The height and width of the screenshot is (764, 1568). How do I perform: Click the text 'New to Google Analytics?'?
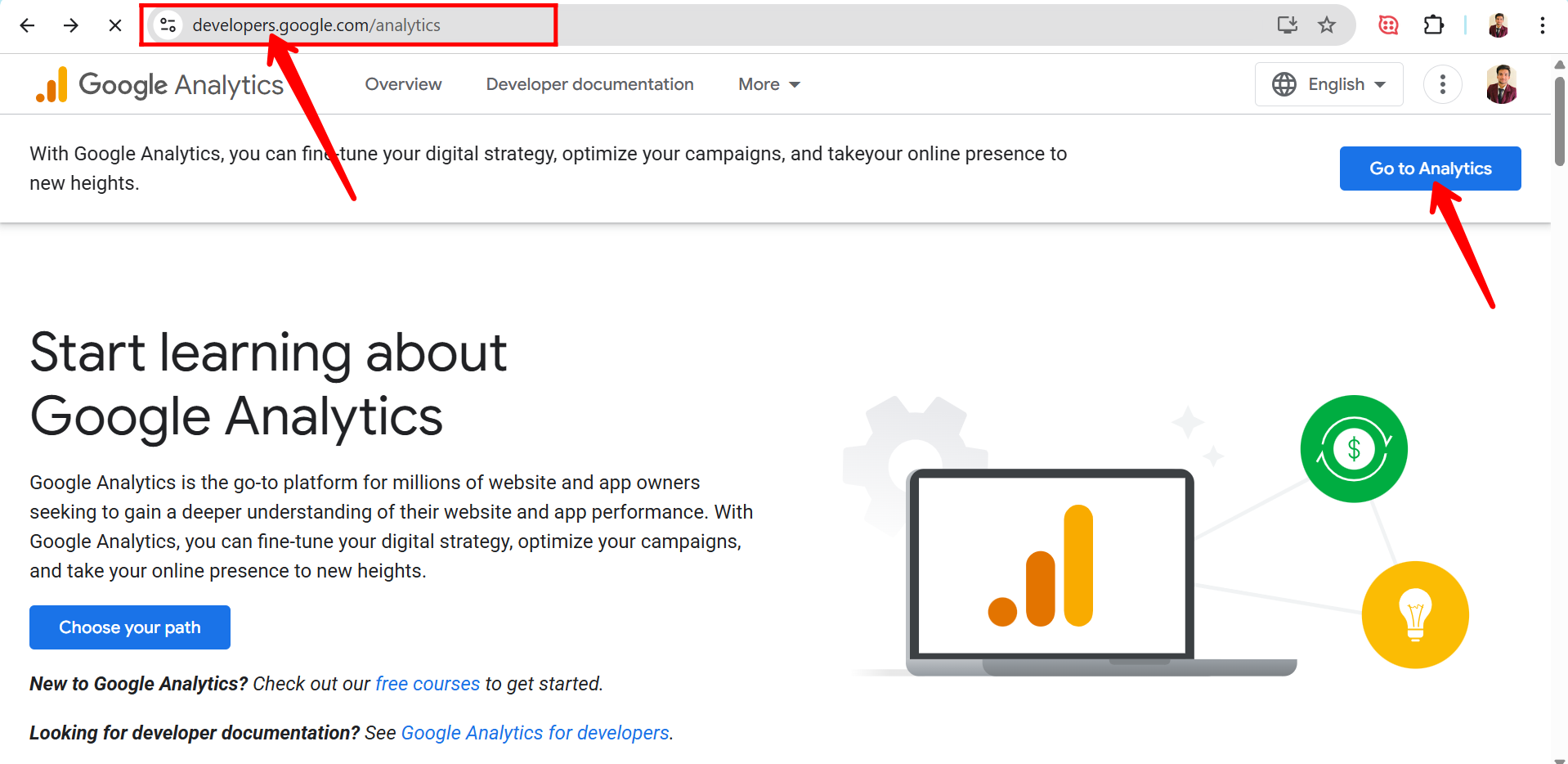click(138, 684)
